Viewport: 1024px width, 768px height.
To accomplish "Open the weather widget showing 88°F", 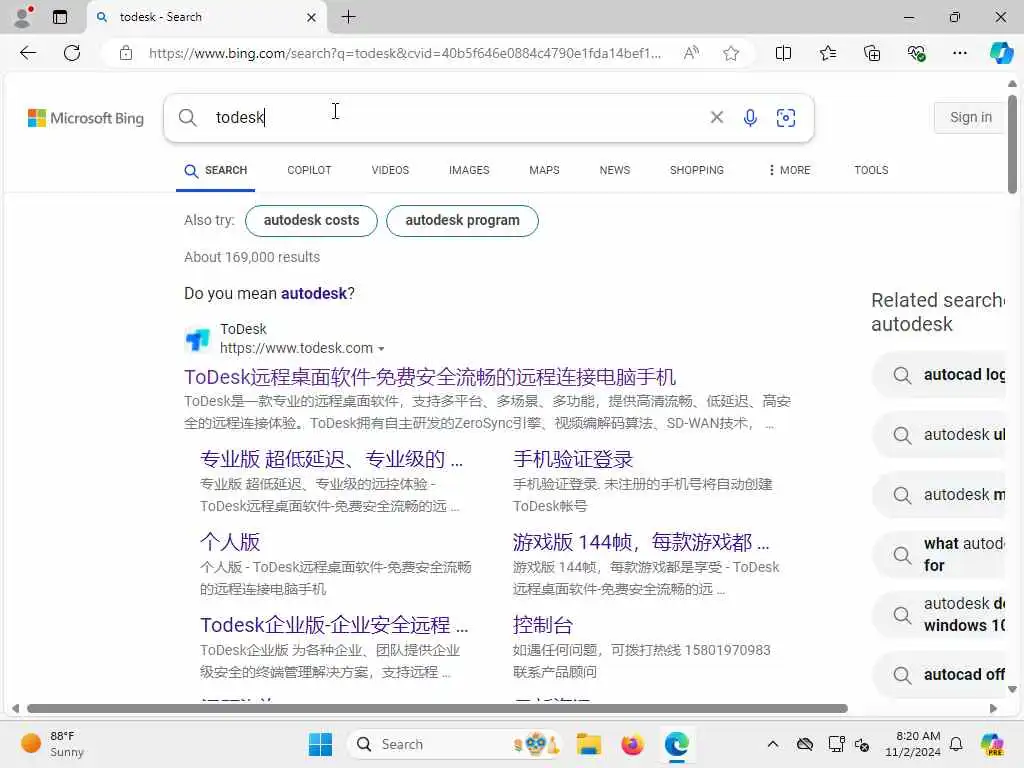I will click(52, 744).
